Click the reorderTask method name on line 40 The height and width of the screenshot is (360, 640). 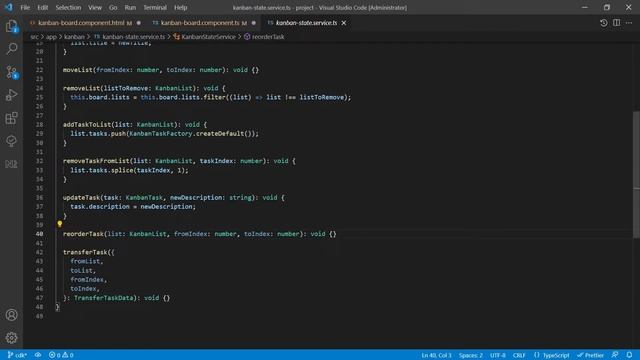tap(83, 234)
